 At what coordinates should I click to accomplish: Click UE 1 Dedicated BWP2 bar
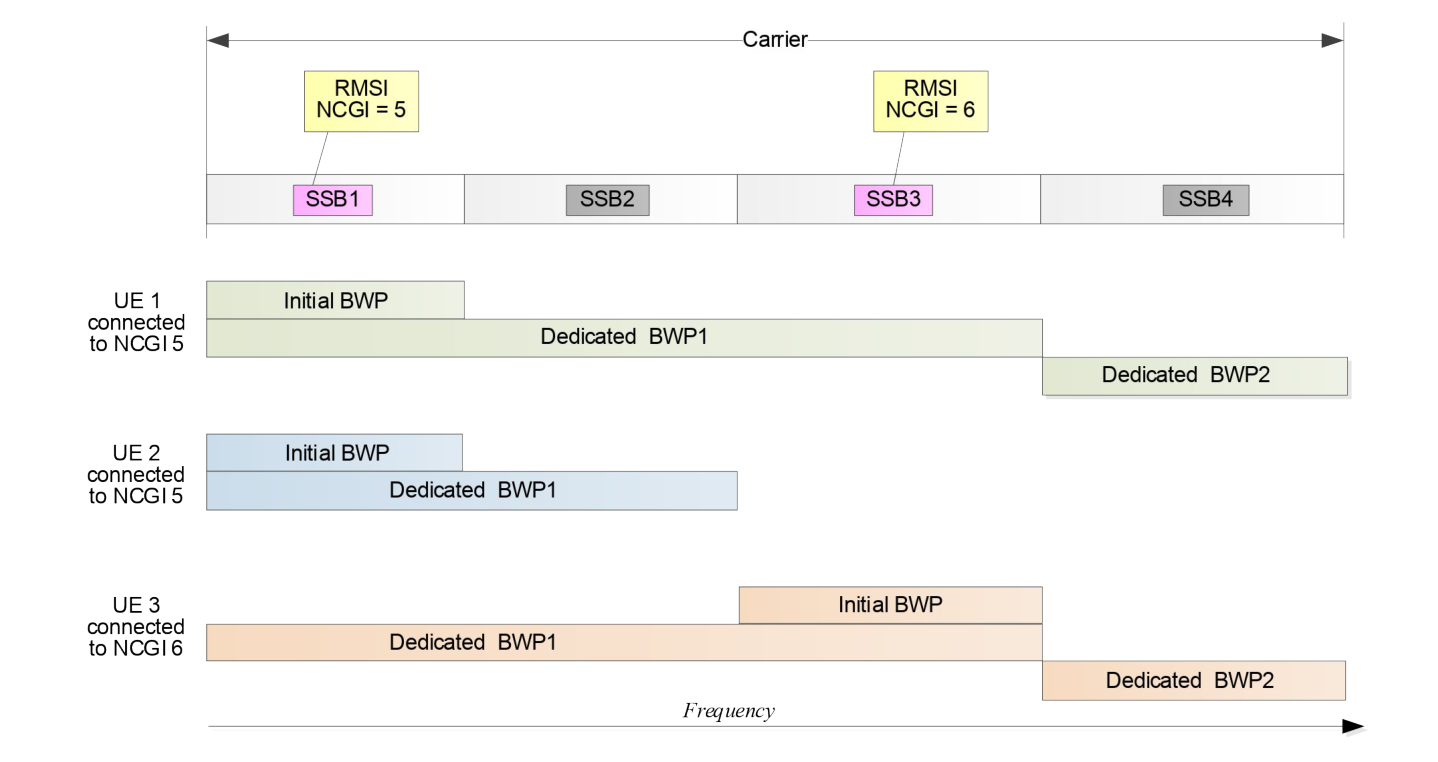[1195, 375]
